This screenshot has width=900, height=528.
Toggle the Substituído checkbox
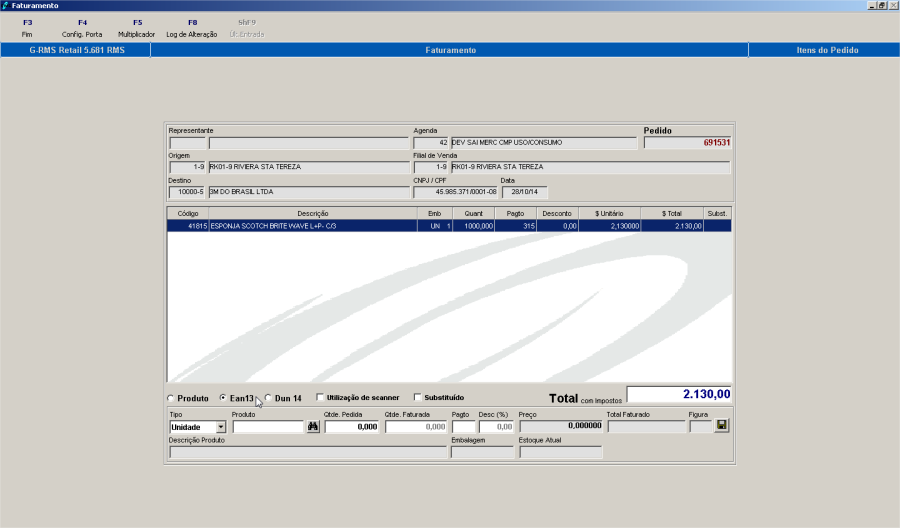[x=417, y=397]
